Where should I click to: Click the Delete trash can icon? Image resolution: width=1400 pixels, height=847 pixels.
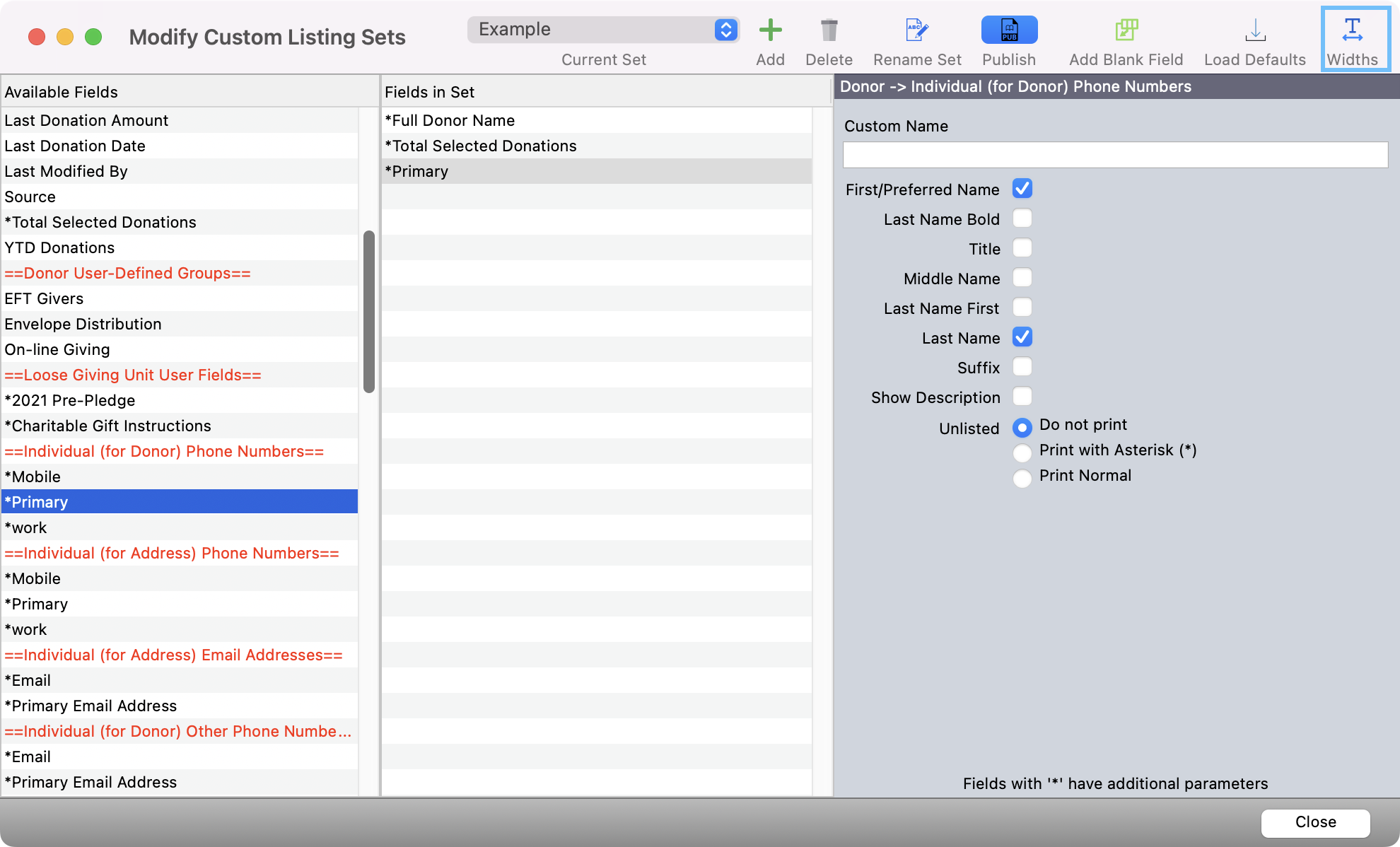[x=829, y=30]
